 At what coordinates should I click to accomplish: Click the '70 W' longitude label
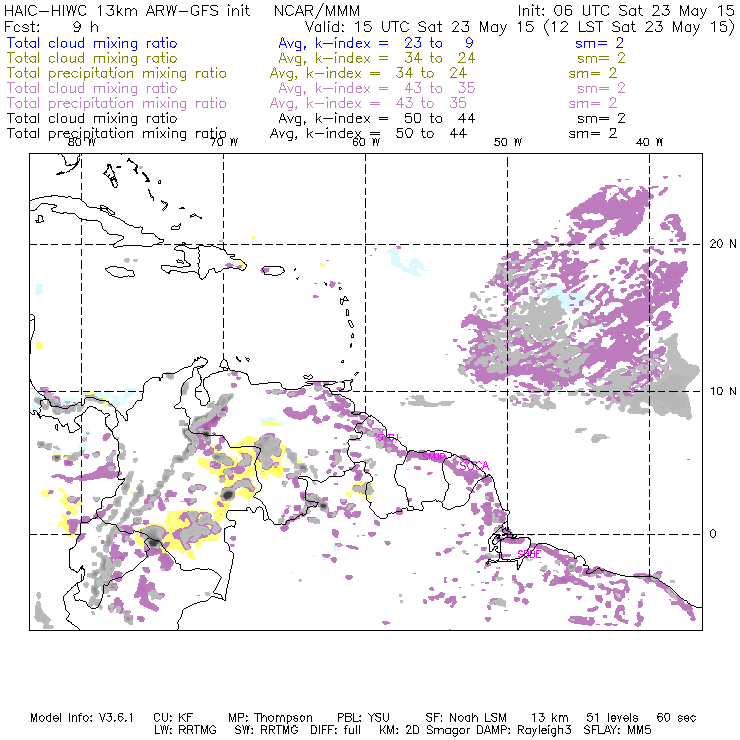[x=224, y=142]
